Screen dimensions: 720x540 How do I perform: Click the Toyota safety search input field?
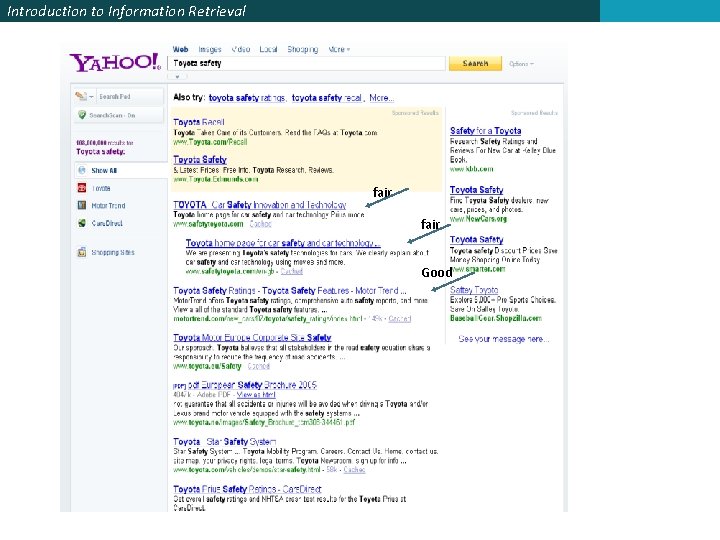pyautogui.click(x=306, y=63)
